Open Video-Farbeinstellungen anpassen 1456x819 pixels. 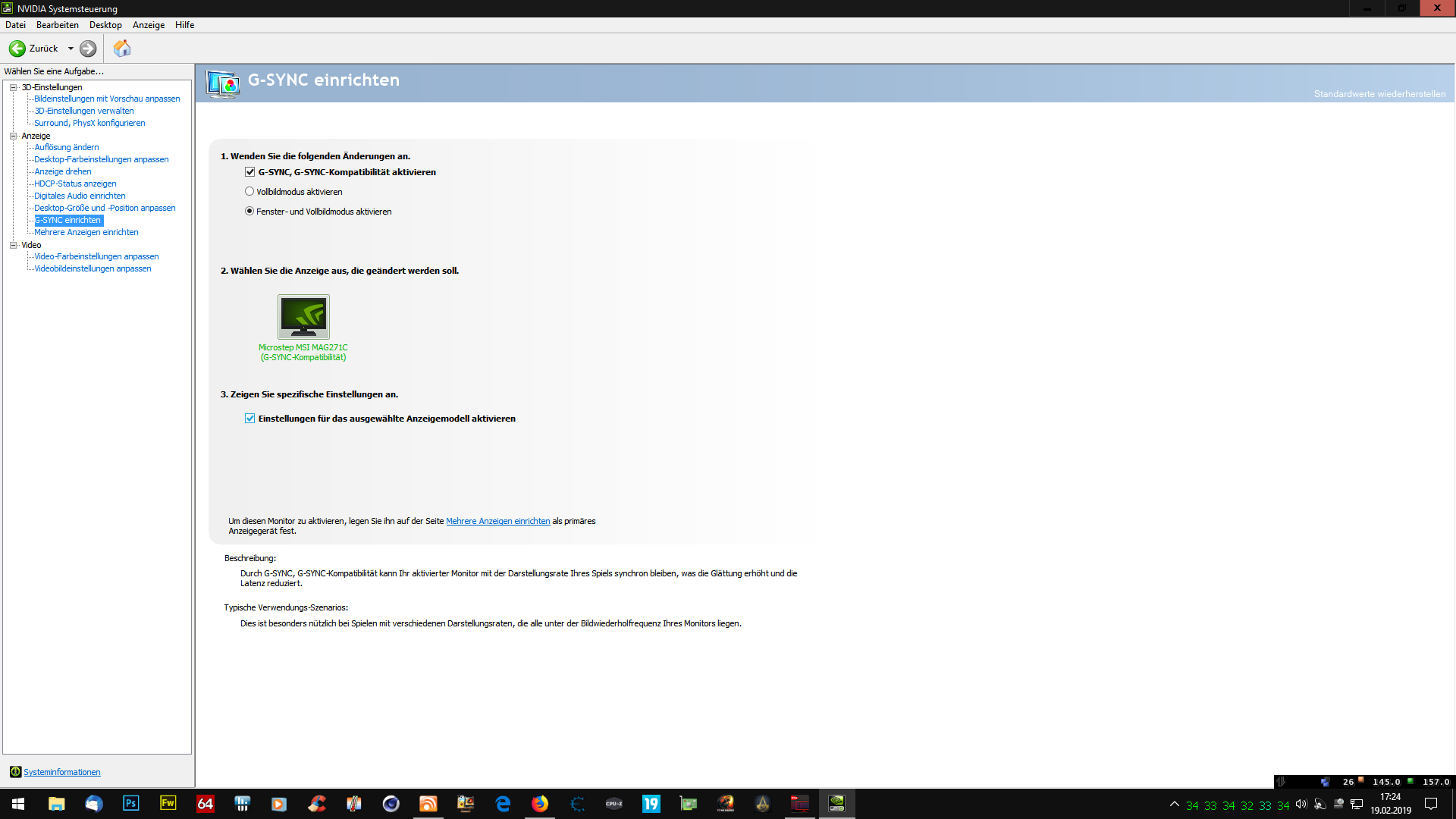click(x=96, y=256)
